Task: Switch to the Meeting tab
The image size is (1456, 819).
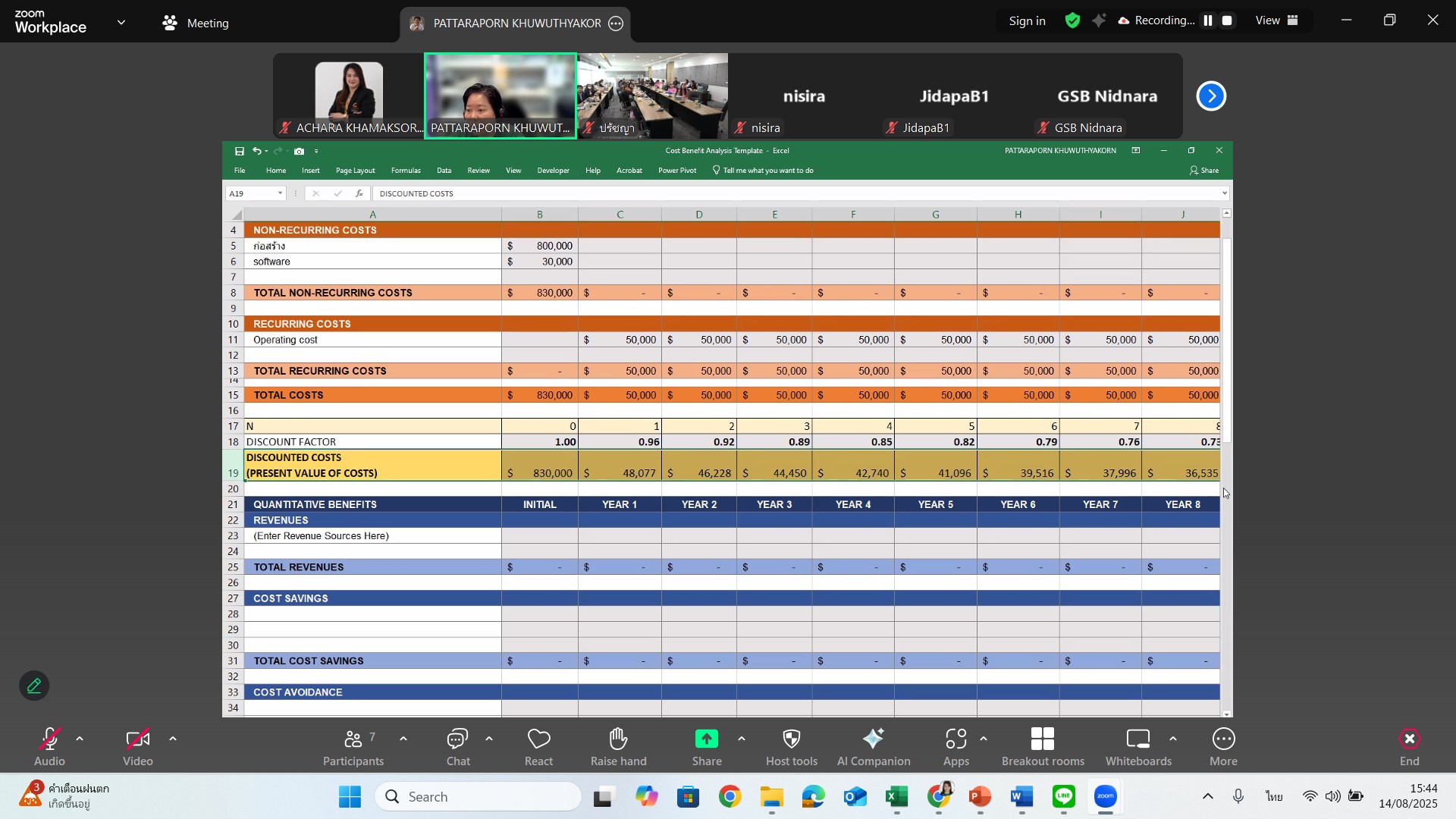Action: [x=196, y=23]
